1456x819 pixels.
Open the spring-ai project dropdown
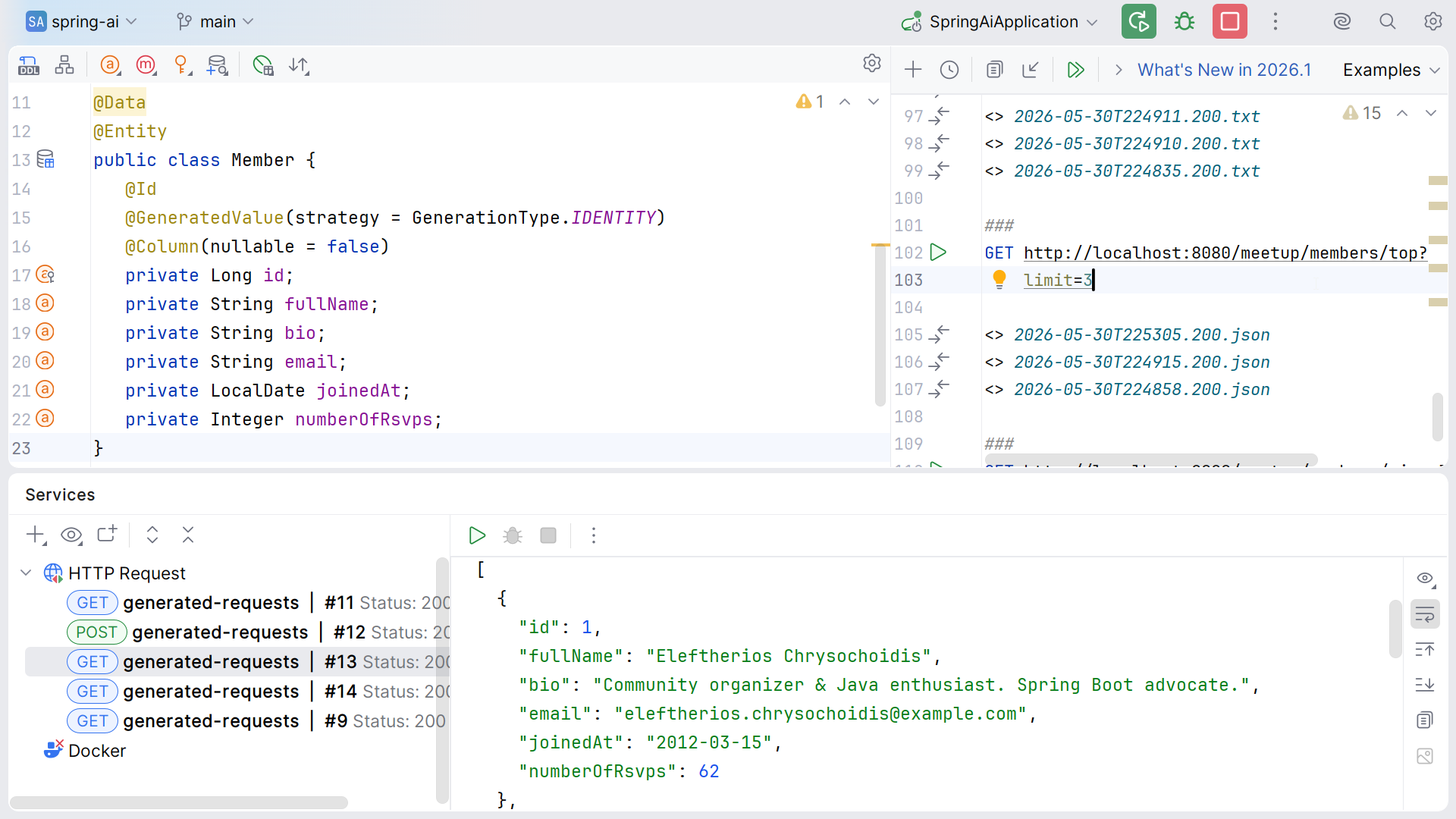tap(81, 21)
